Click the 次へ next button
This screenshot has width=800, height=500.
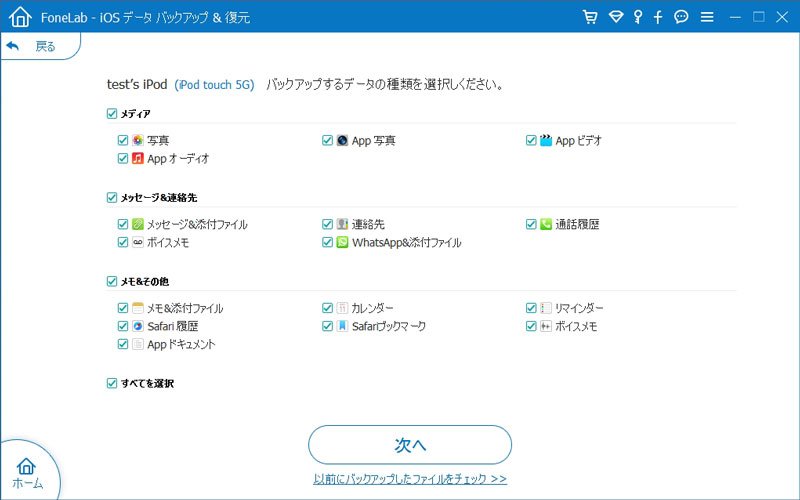(x=410, y=445)
